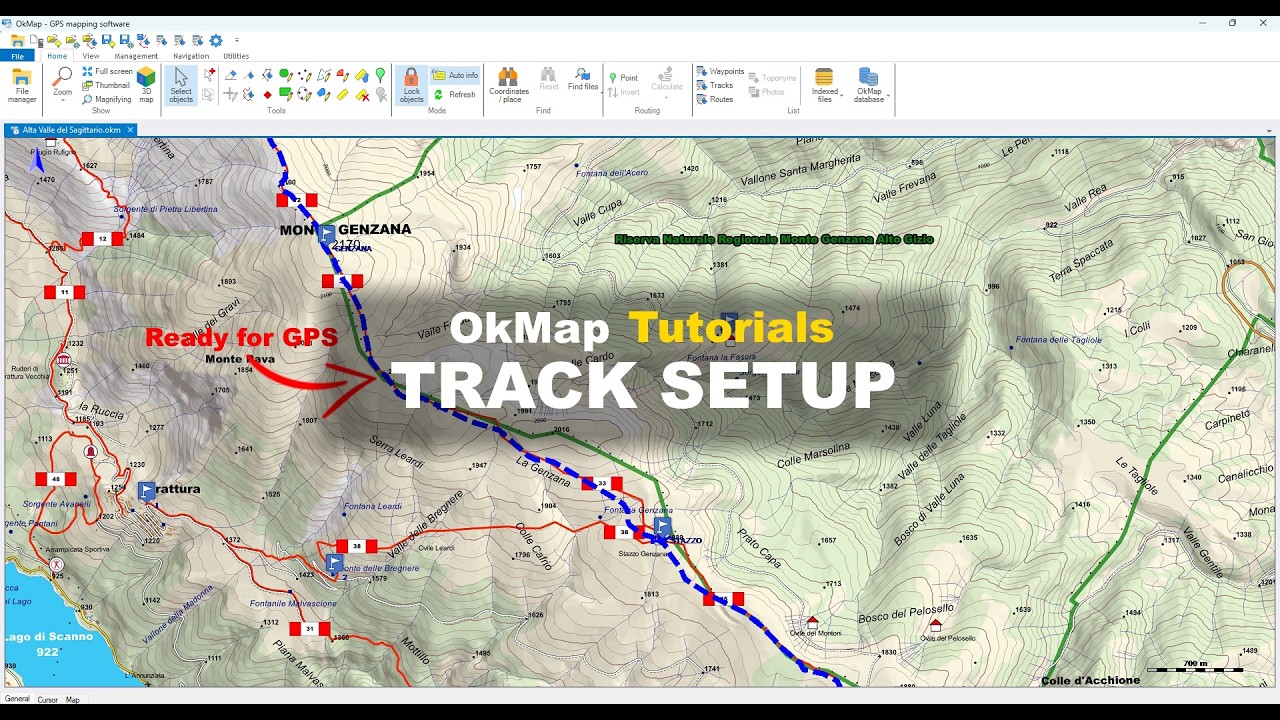
Task: Click the first save disk quick access icon
Action: pos(108,41)
